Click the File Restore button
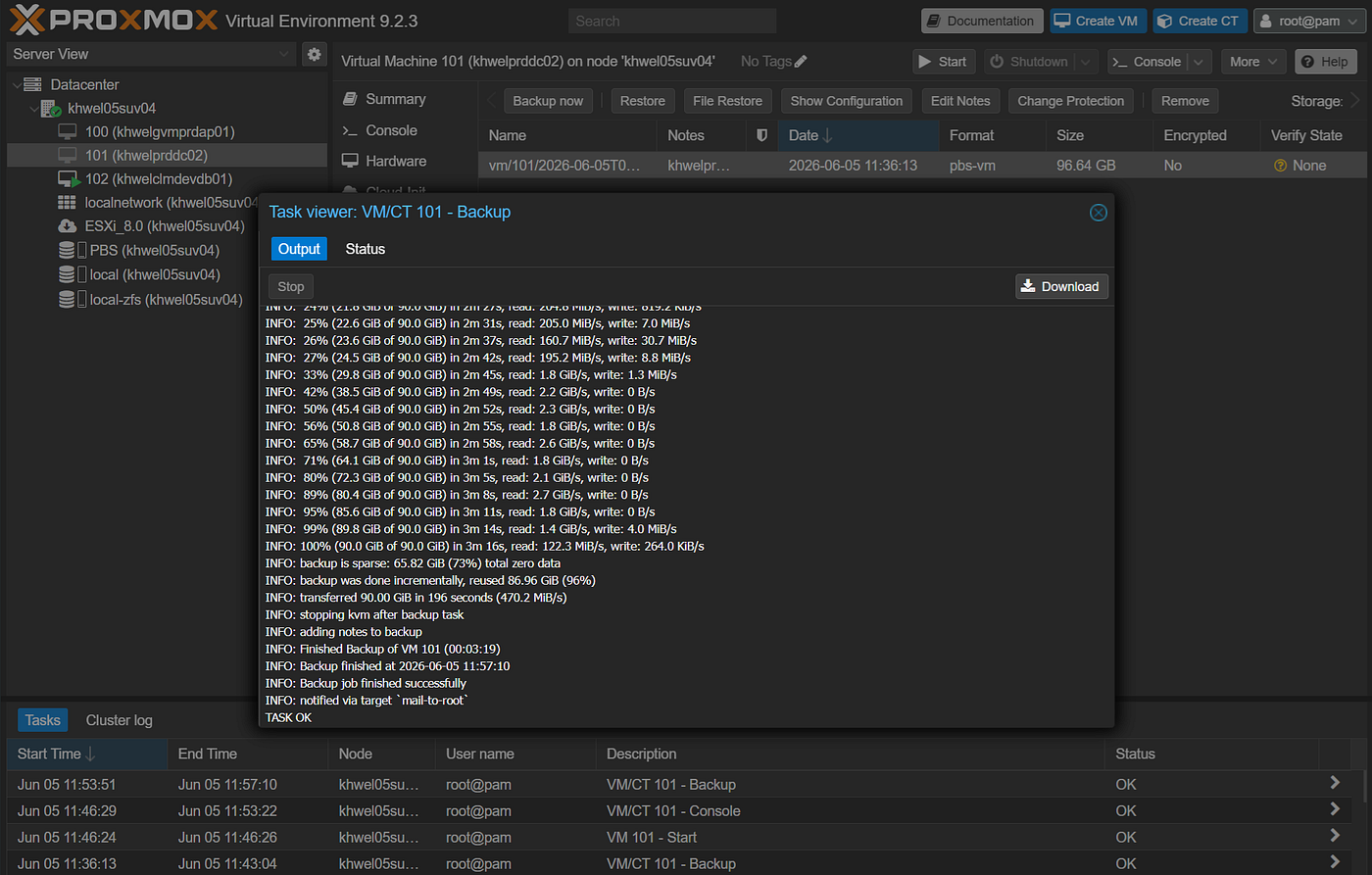The height and width of the screenshot is (875, 1372). (727, 101)
